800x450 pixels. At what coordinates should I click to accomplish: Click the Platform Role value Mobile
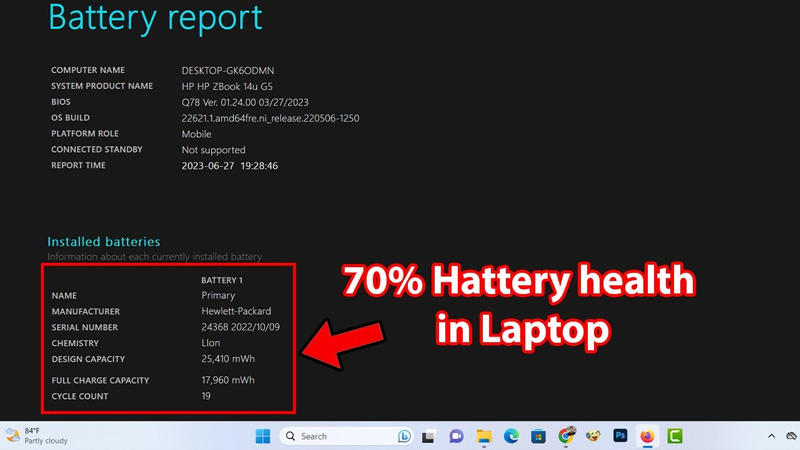pos(196,134)
